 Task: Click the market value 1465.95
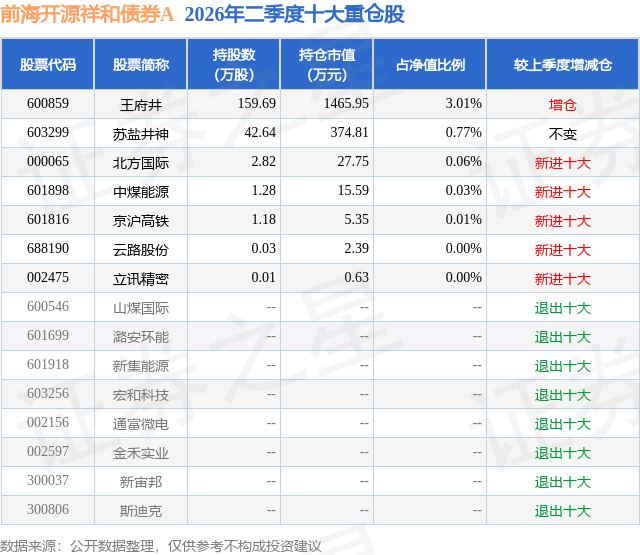(346, 103)
